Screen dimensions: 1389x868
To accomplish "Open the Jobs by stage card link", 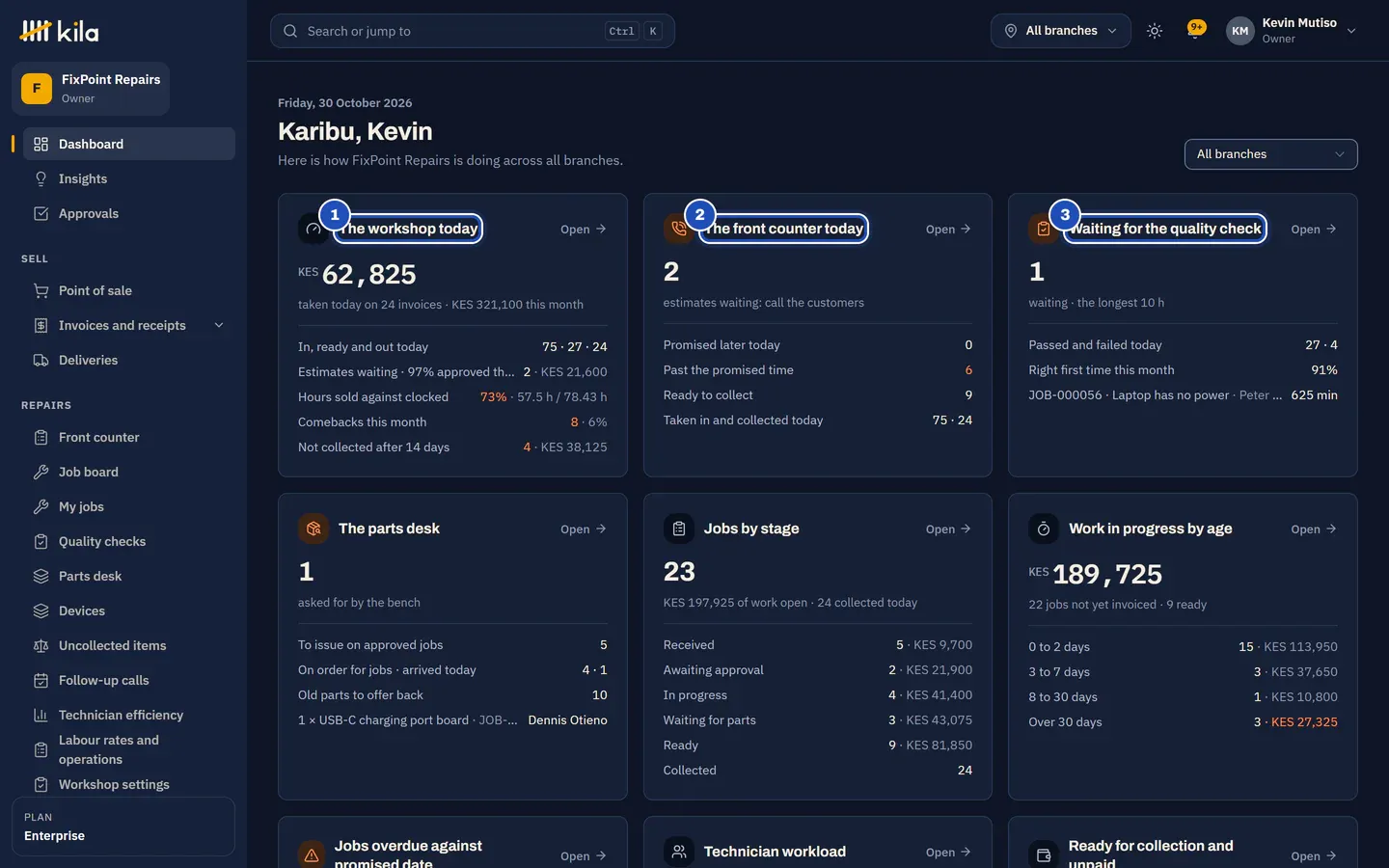I will [949, 529].
